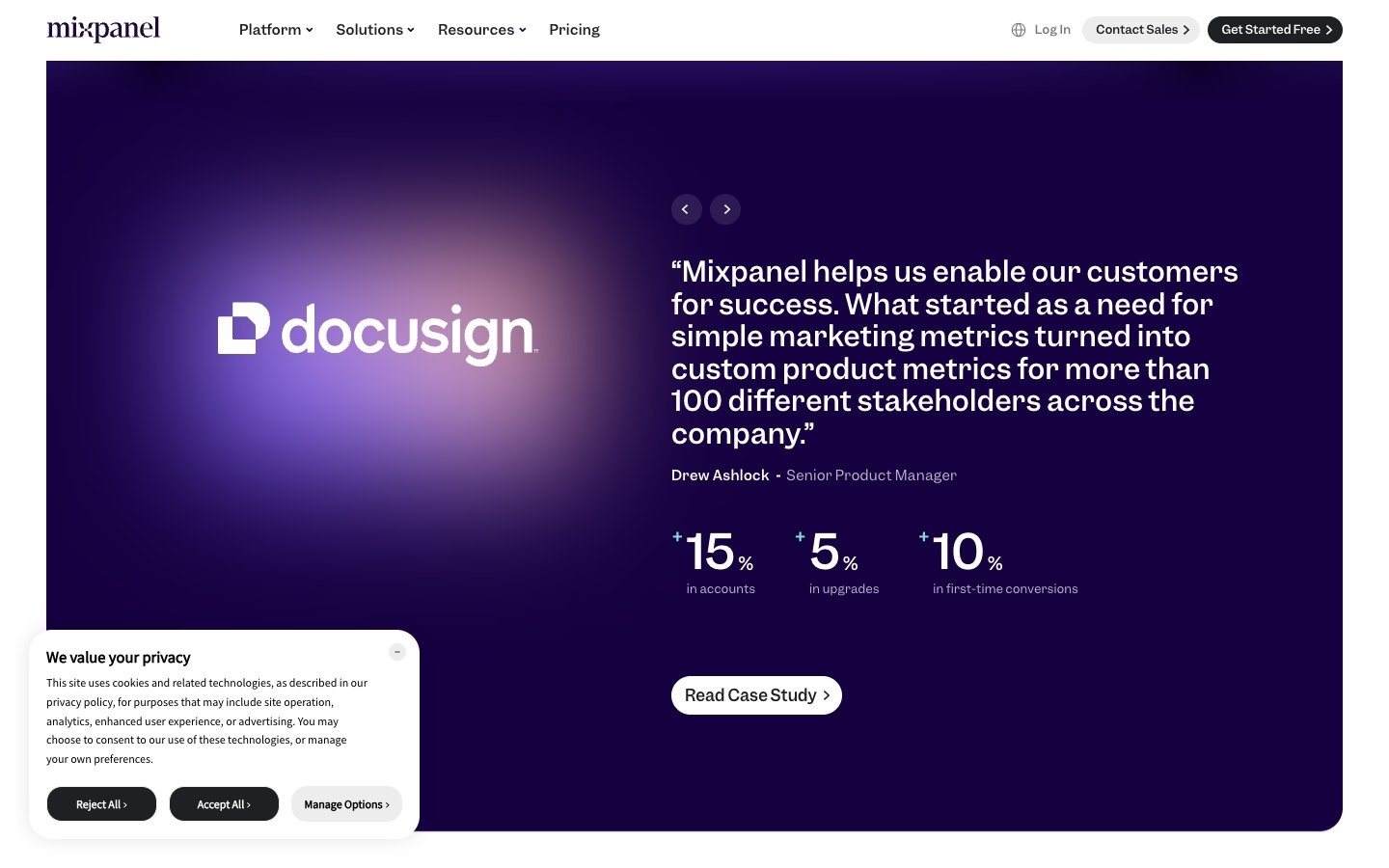Image resolution: width=1389 pixels, height=868 pixels.
Task: Click the arrow on Contact Sales
Action: coord(1186,30)
